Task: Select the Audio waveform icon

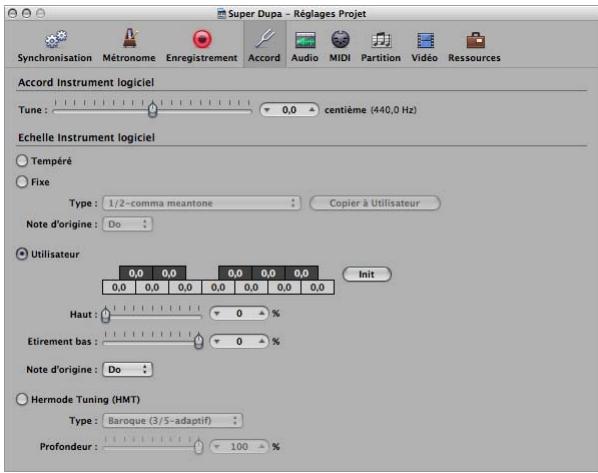Action: click(x=305, y=40)
